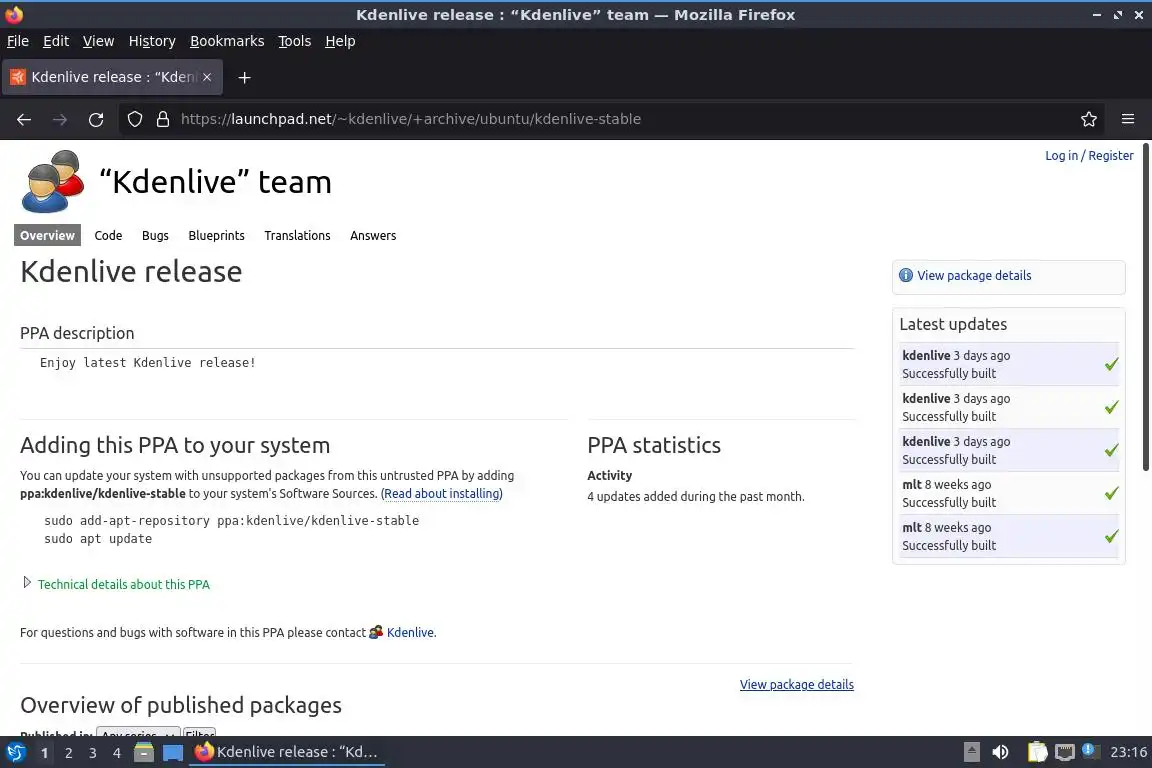The width and height of the screenshot is (1152, 768).
Task: Click the Latest updates heading
Action: [x=953, y=324]
